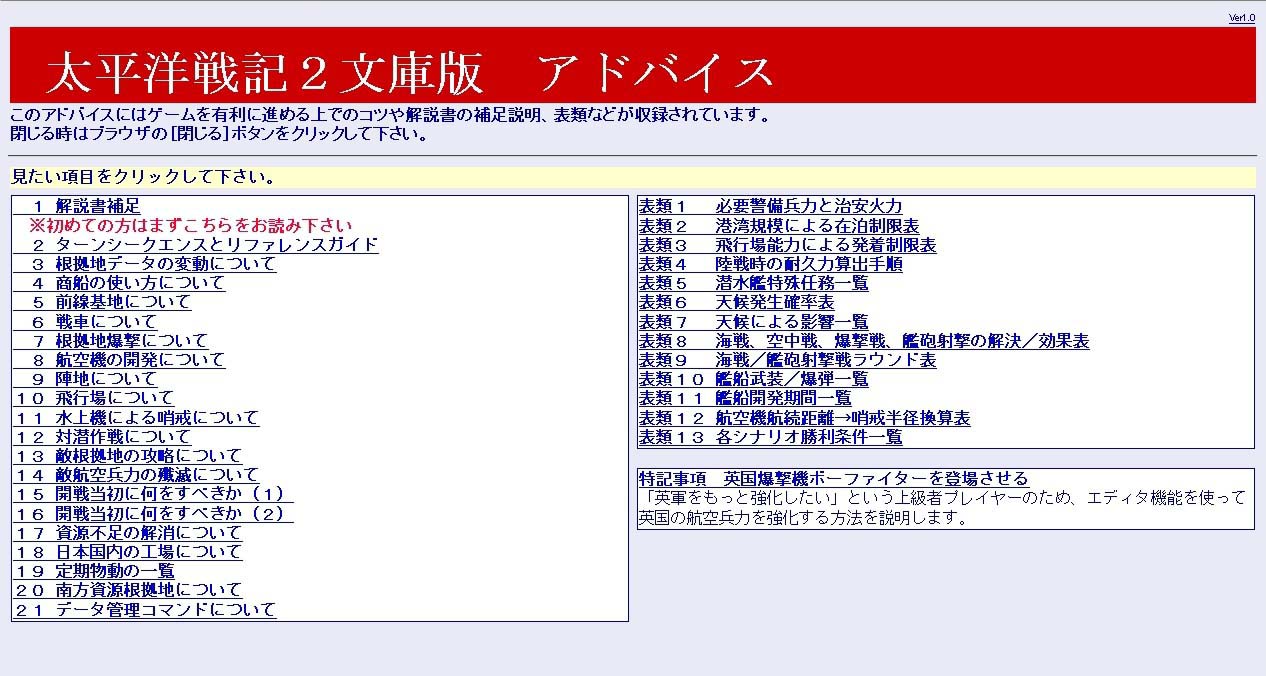Open 表類５ 潜水艦特殊任務一覧
Screen dimensions: 1266x676
pyautogui.click(x=753, y=283)
